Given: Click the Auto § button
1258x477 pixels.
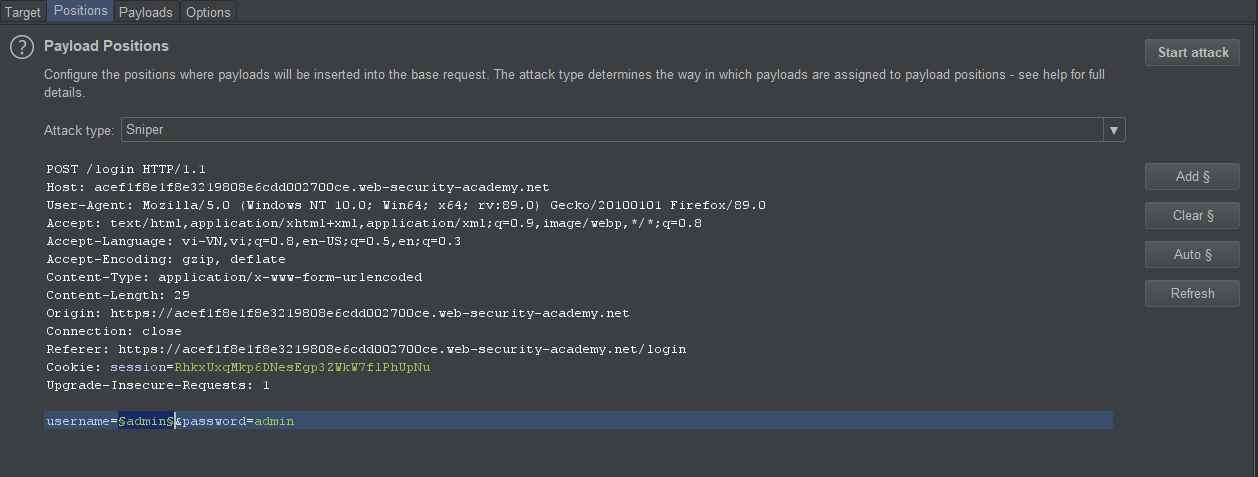Looking at the screenshot, I should [x=1192, y=255].
